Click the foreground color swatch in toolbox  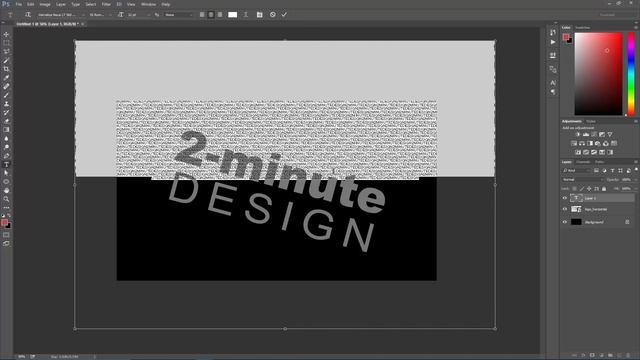click(4, 222)
